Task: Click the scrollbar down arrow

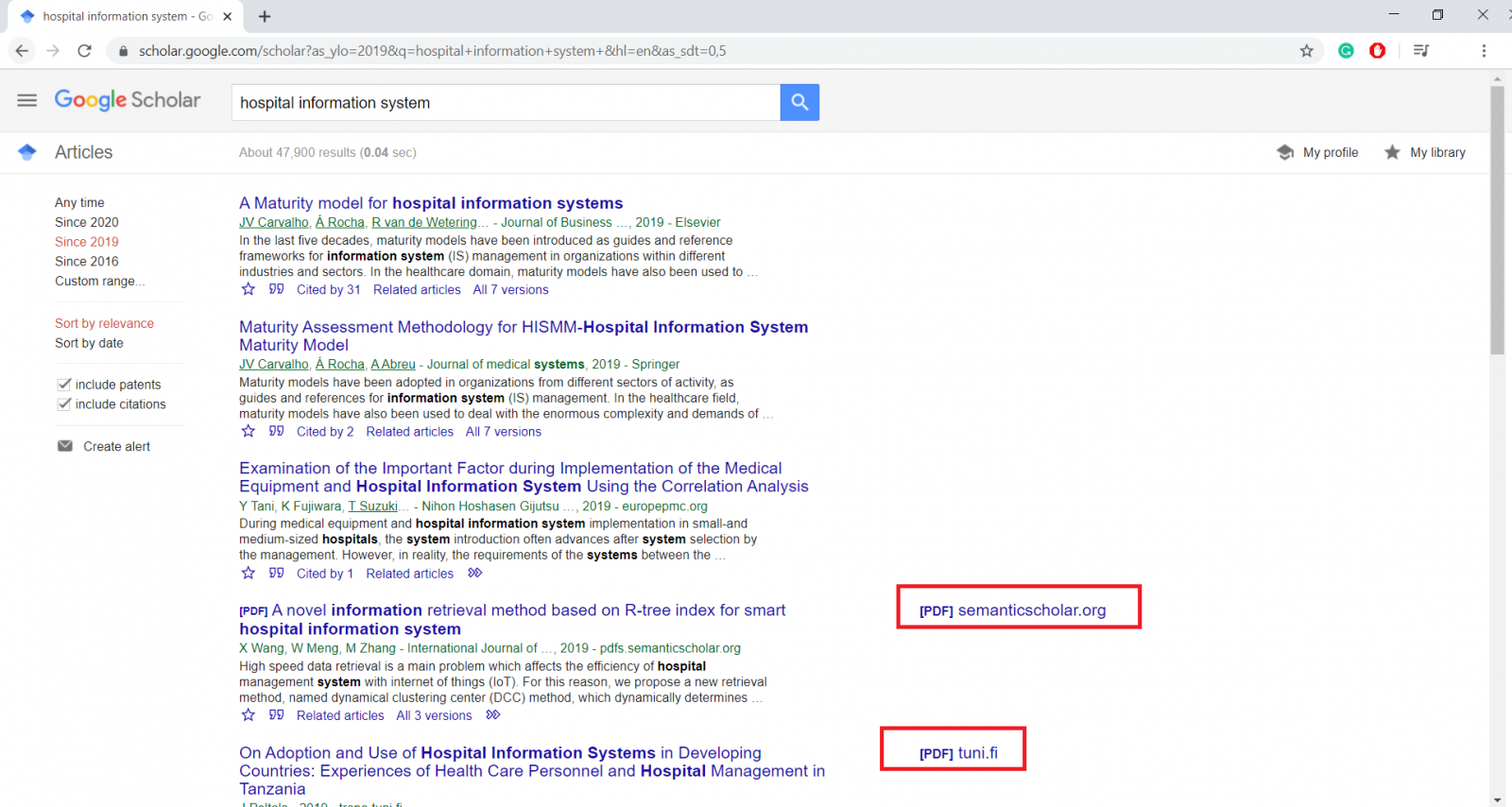Action: click(1497, 799)
